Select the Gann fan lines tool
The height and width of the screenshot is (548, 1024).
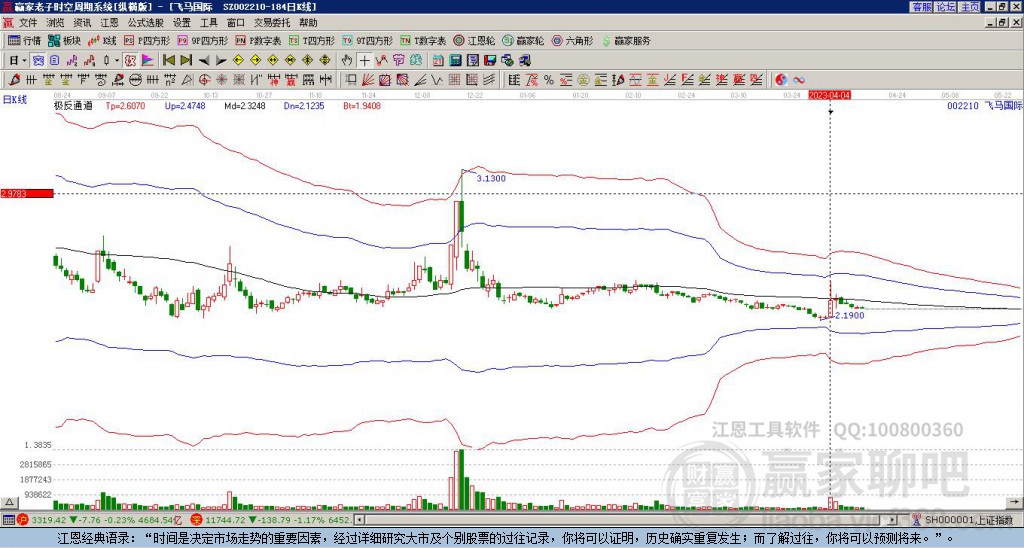(x=368, y=80)
